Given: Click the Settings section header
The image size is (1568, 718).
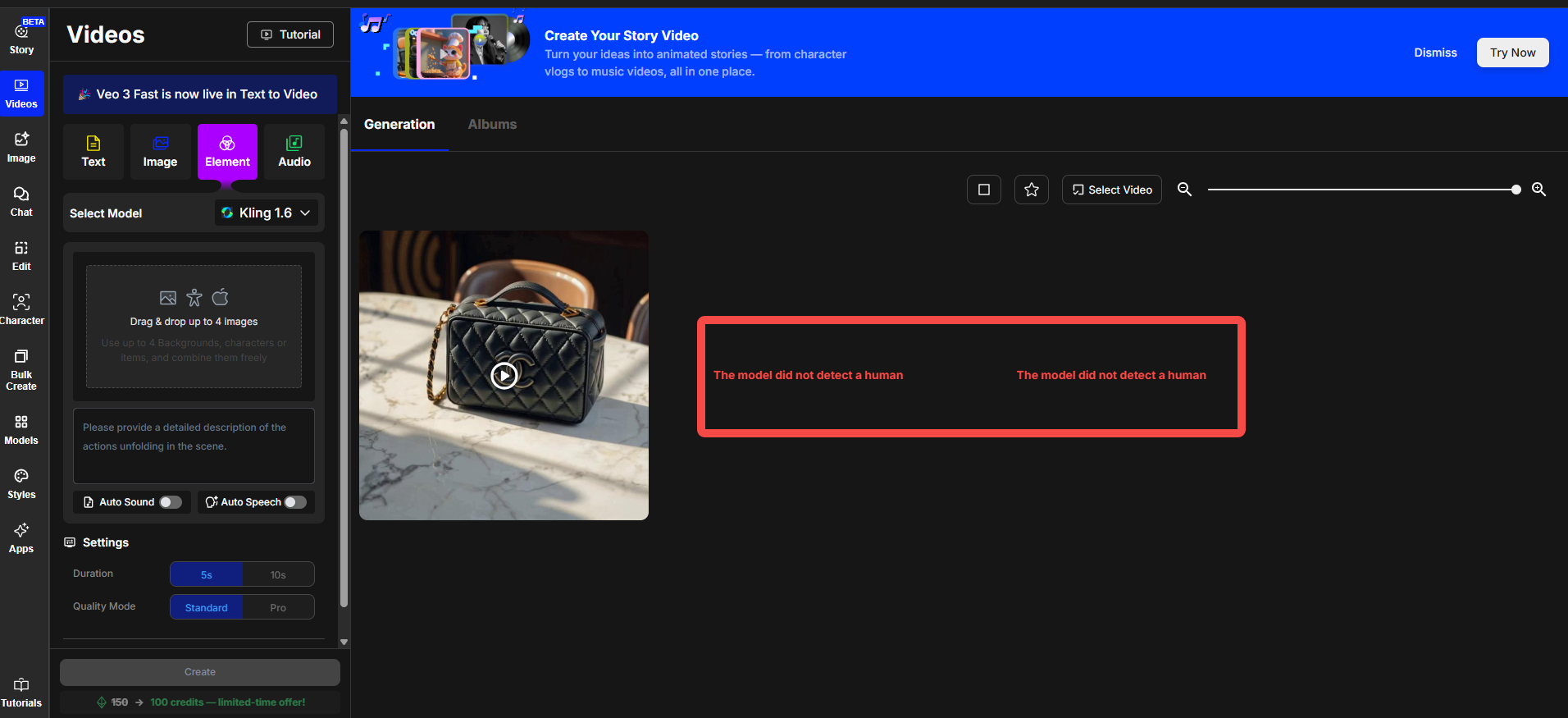Looking at the screenshot, I should (97, 542).
